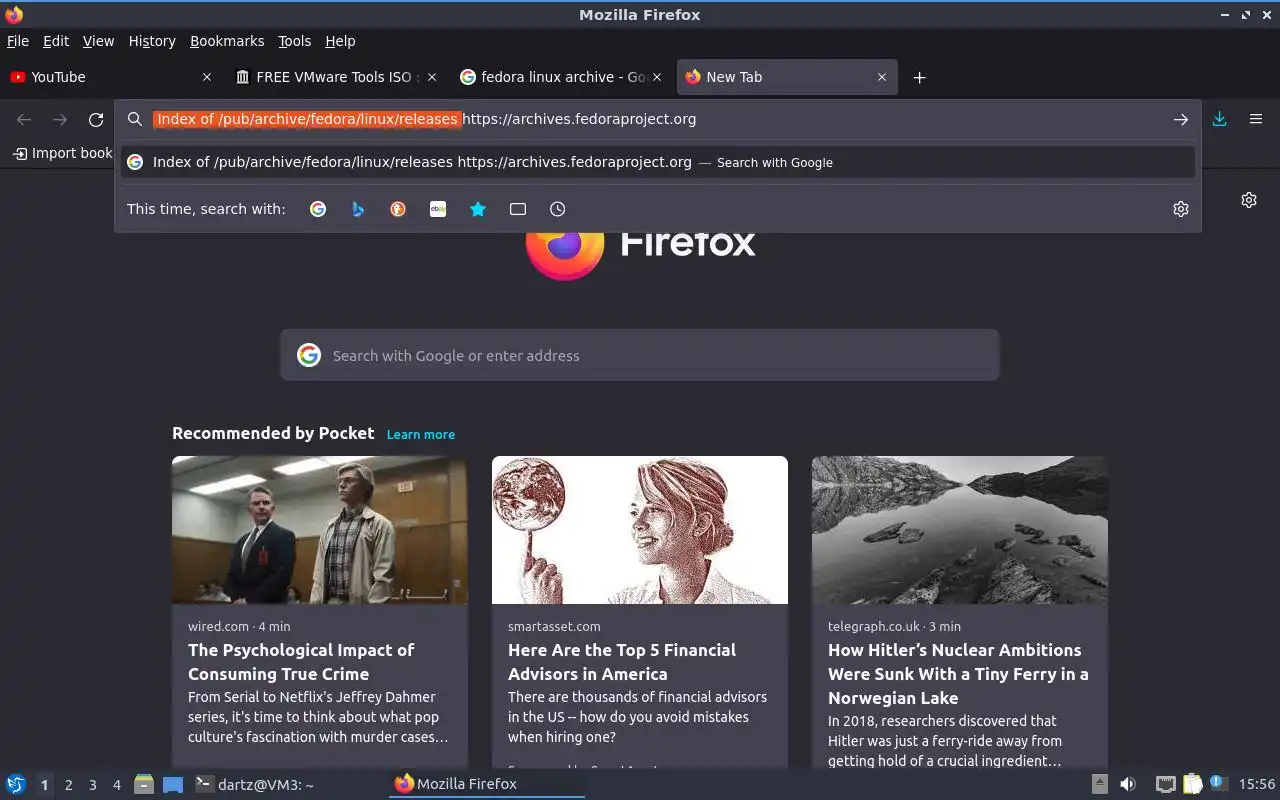Click the reload page button

pos(96,120)
